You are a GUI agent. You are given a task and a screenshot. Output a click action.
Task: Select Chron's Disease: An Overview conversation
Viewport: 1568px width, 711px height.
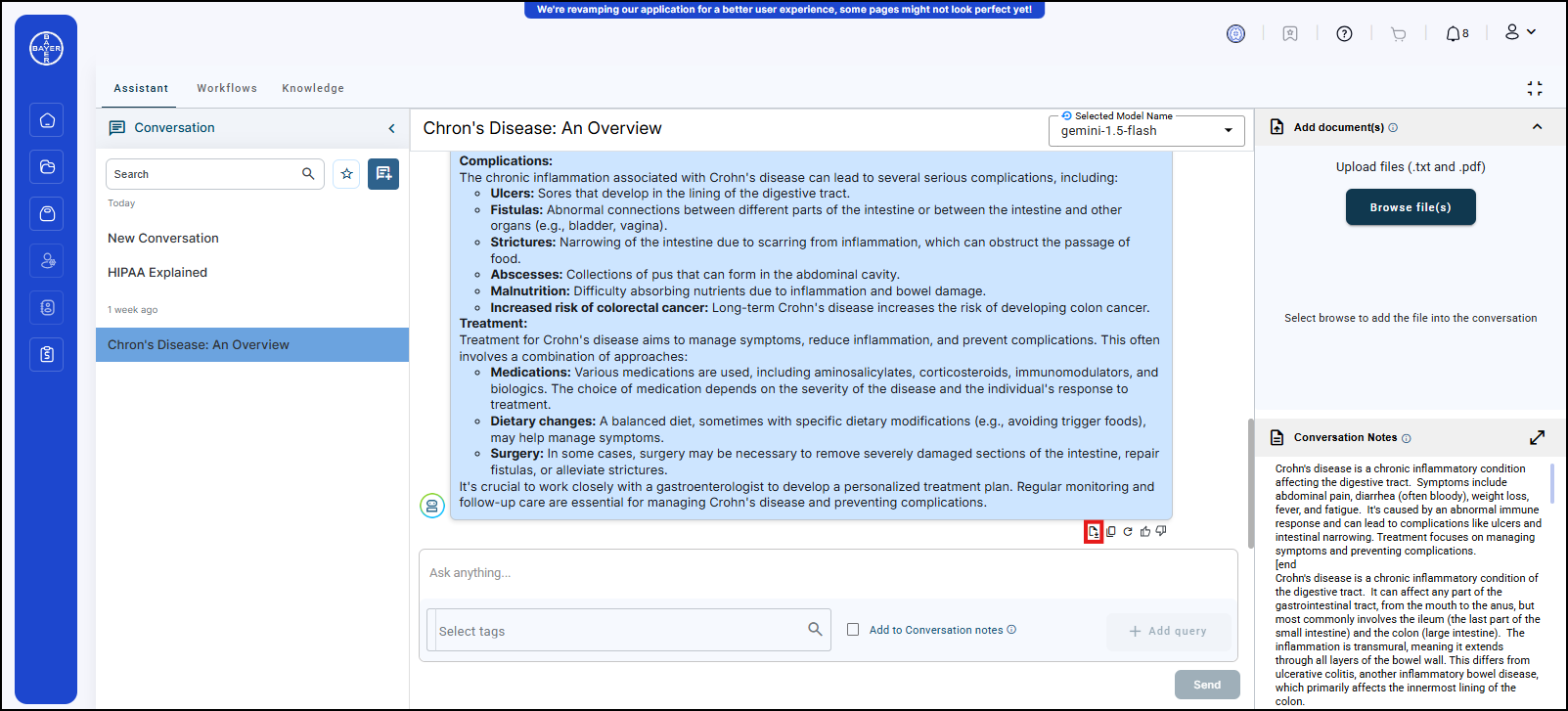click(251, 344)
